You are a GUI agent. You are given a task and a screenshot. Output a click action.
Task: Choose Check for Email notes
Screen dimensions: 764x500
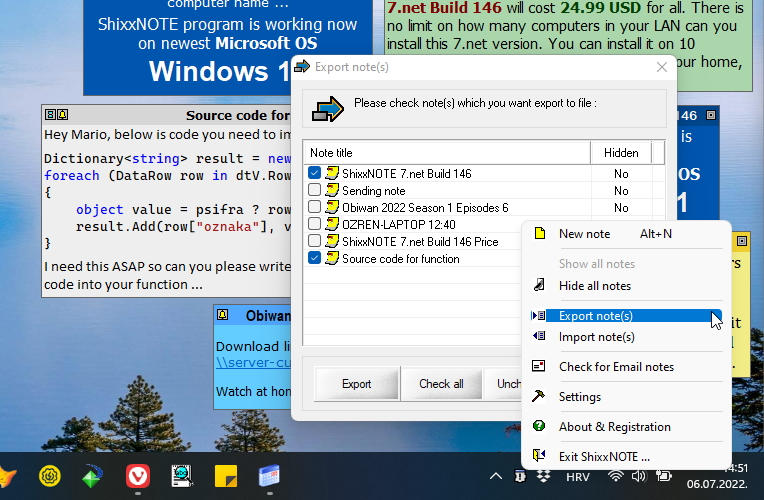click(627, 367)
